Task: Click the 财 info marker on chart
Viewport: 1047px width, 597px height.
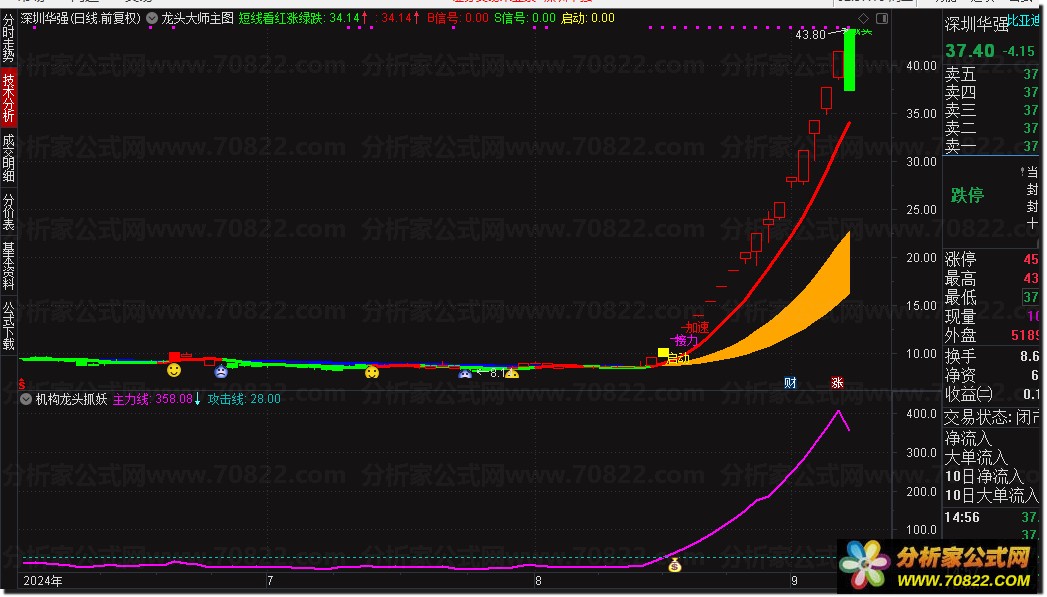Action: coord(790,383)
